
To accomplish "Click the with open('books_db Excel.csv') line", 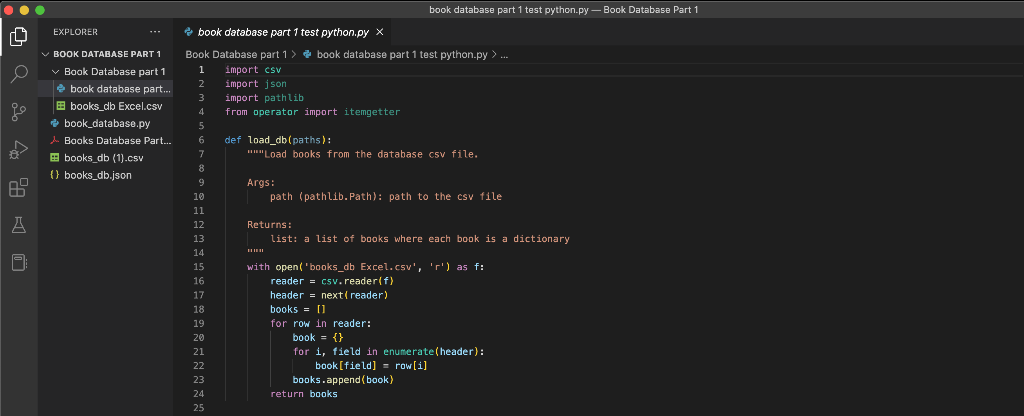I will tap(366, 266).
